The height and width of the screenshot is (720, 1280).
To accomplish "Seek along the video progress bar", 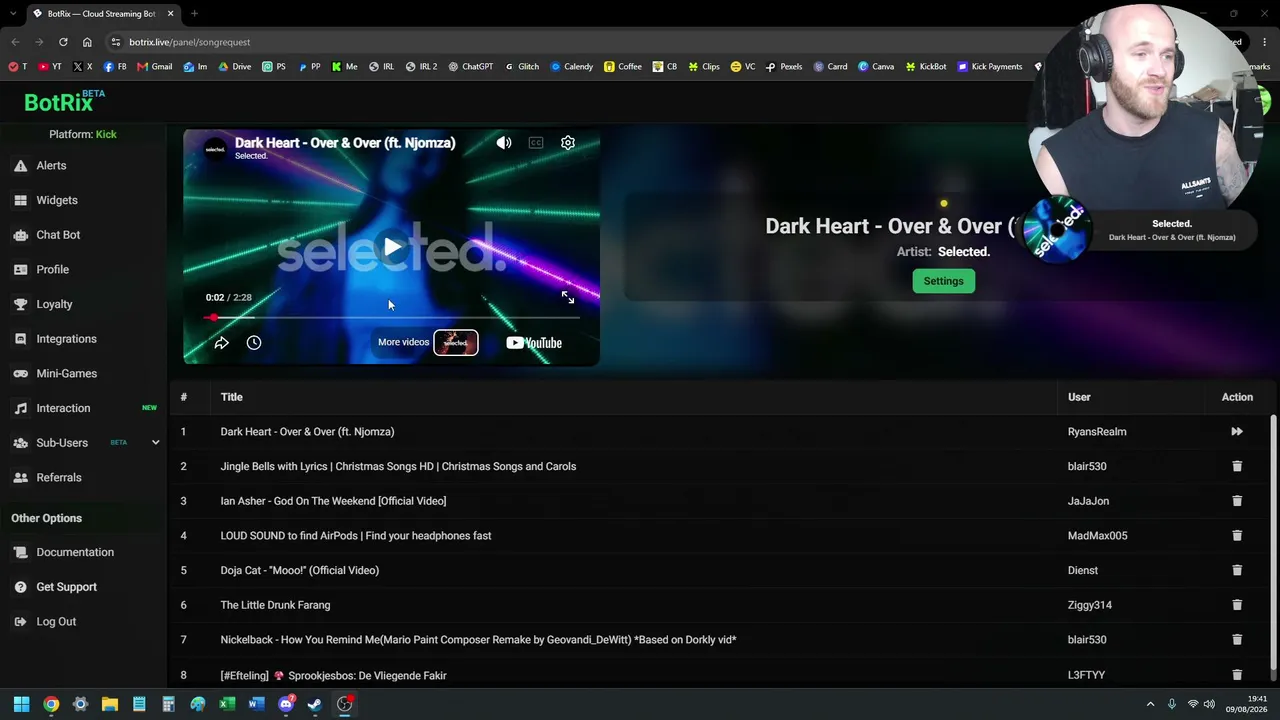I will click(391, 318).
